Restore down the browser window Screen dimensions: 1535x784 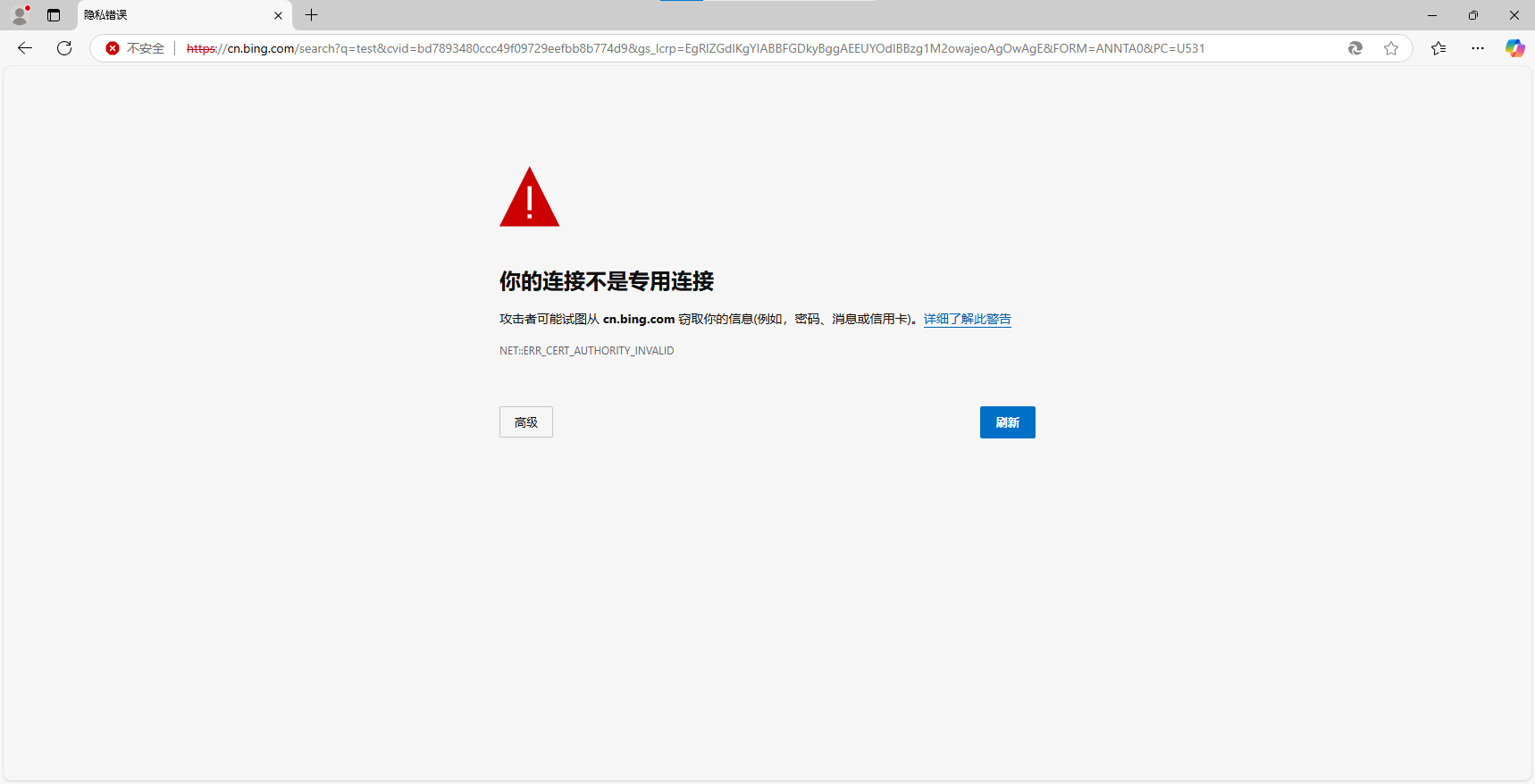(x=1473, y=15)
